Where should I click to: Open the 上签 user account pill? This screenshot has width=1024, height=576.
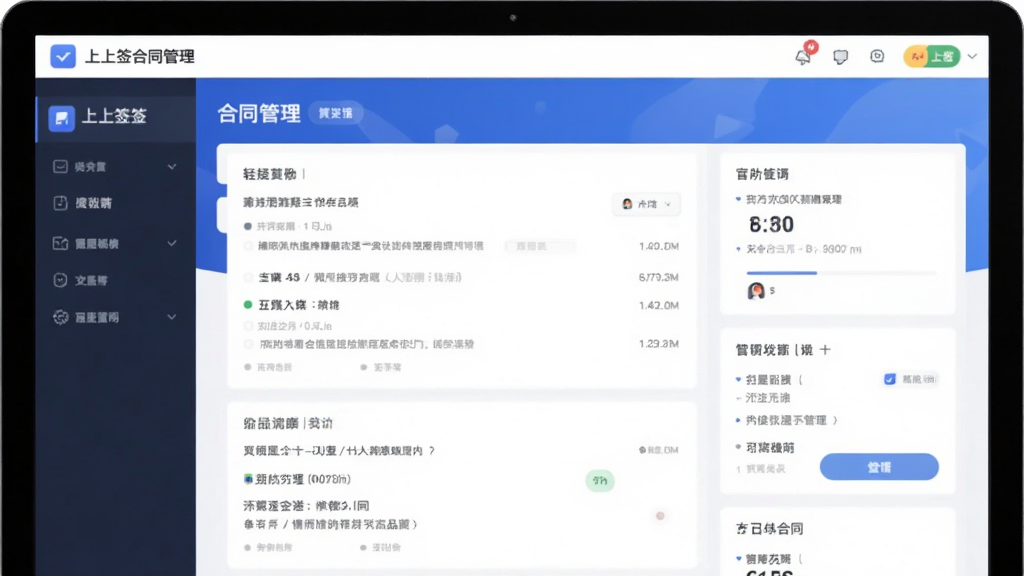pos(932,57)
